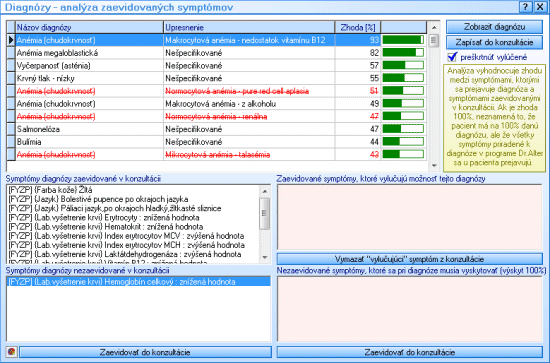Viewport: 550px width, 363px height.
Task: Click match progress bar of Salmonelóza row
Action: [403, 129]
